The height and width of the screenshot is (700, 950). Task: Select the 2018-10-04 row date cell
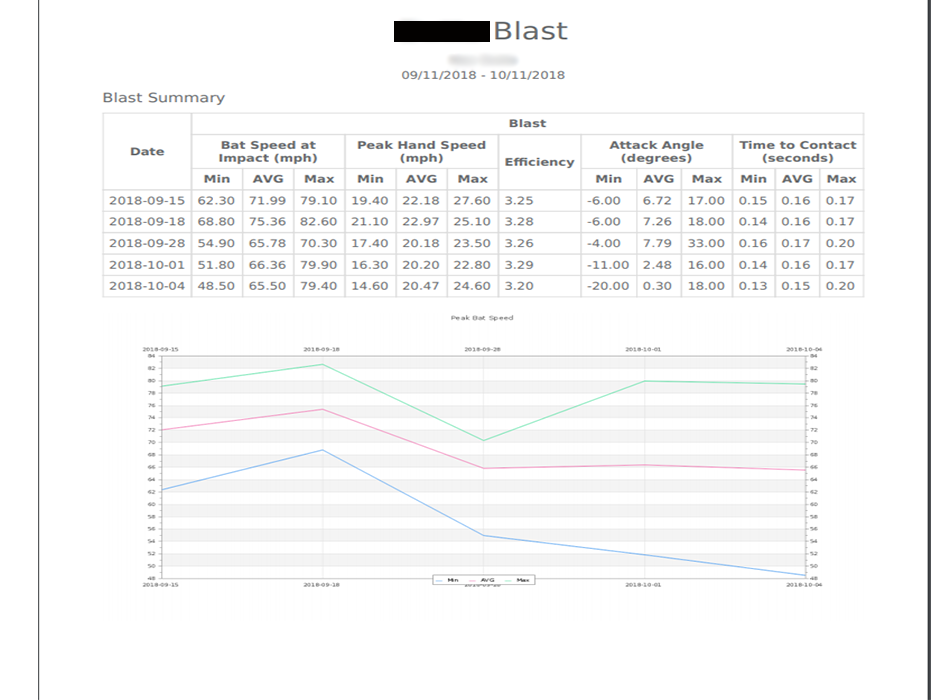click(x=147, y=286)
